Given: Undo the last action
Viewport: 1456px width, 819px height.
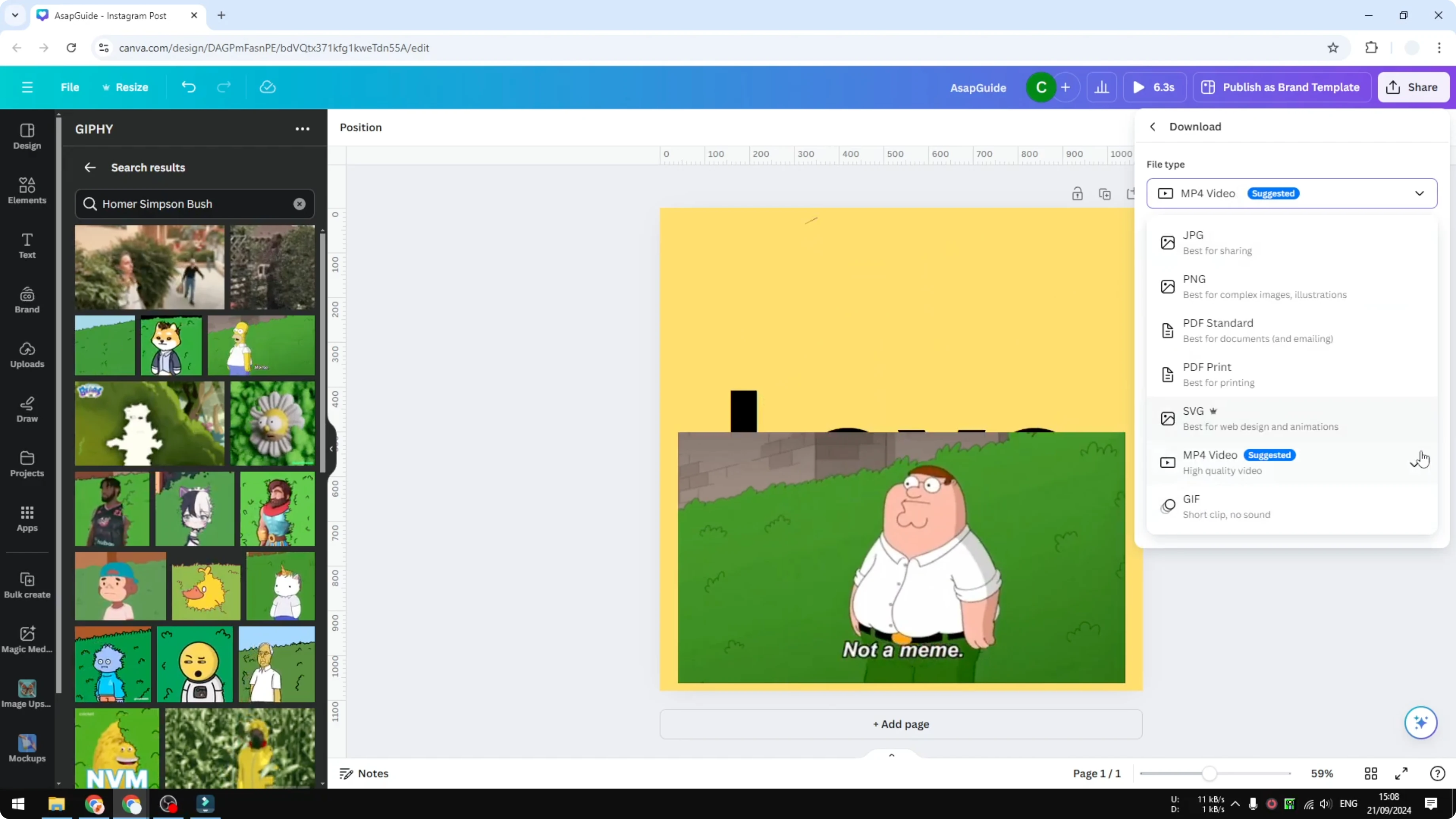Looking at the screenshot, I should [188, 87].
